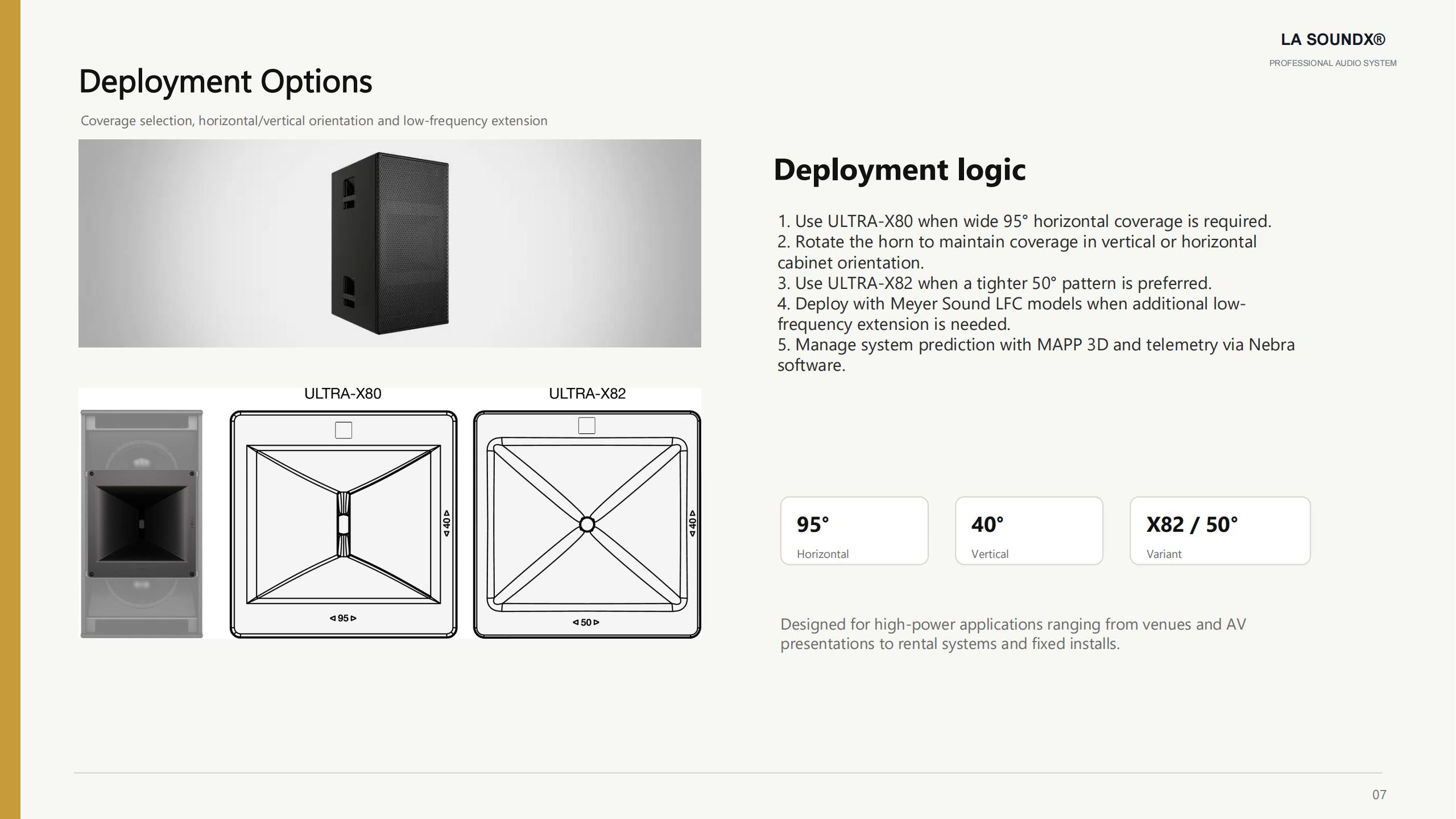Click list item "Use ULTRA-X82 when a tighter 50°"
Viewport: 1456px width, 819px height.
click(995, 283)
